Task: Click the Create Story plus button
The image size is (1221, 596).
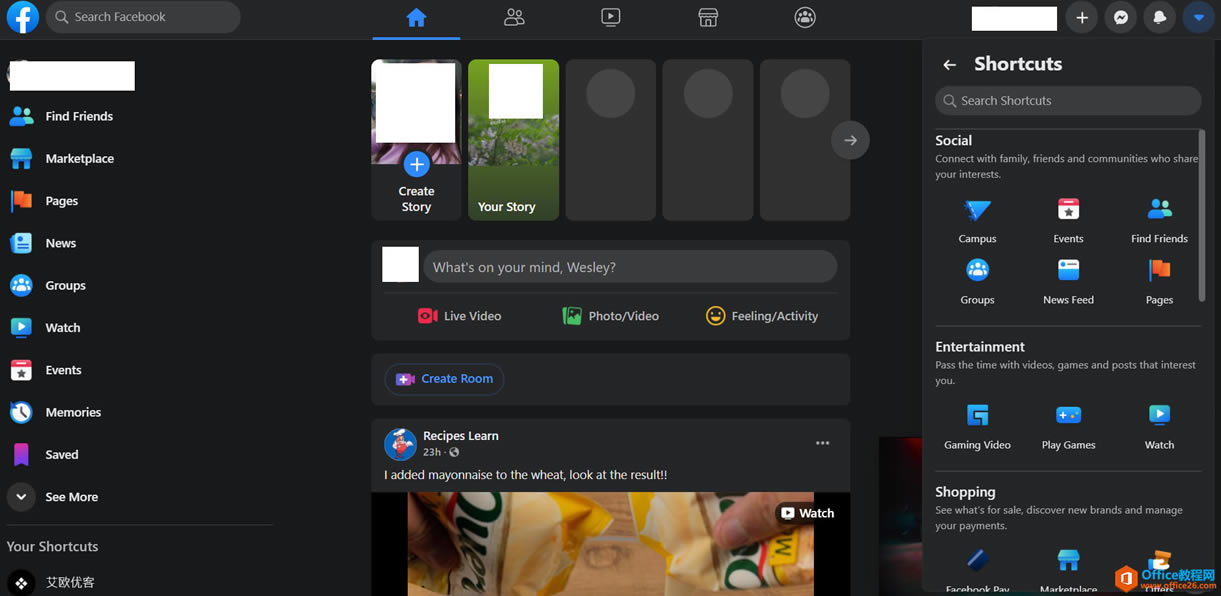Action: (416, 164)
